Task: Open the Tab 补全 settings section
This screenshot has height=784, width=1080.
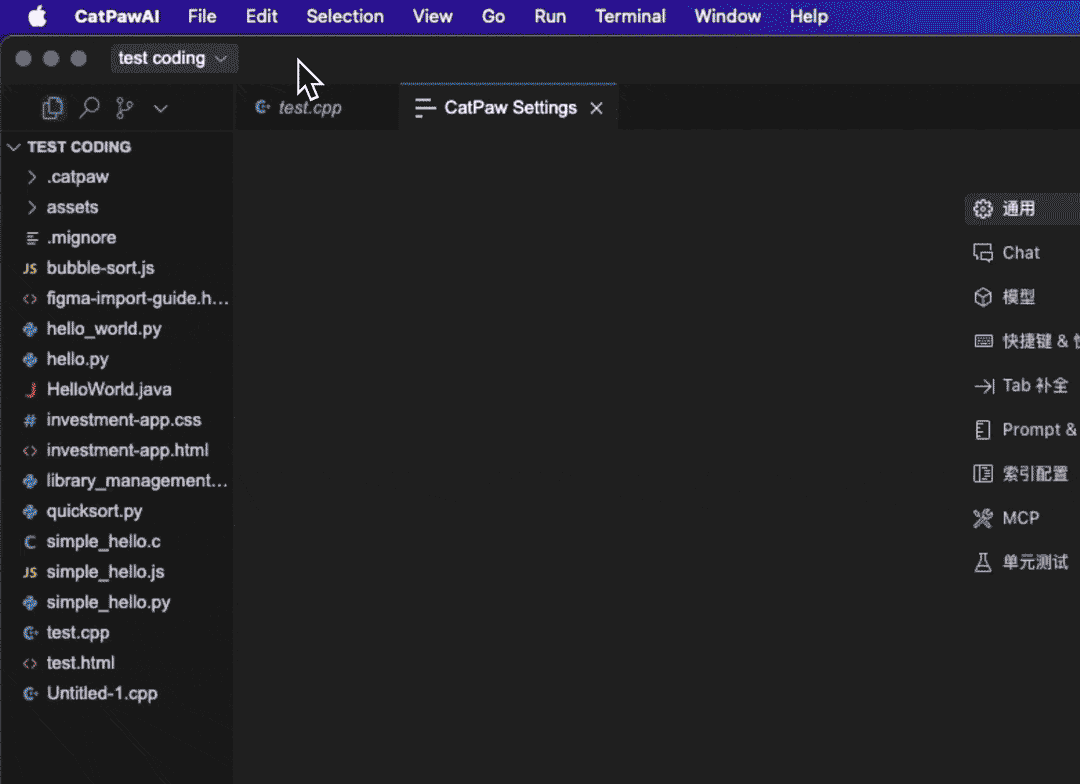Action: [1034, 385]
